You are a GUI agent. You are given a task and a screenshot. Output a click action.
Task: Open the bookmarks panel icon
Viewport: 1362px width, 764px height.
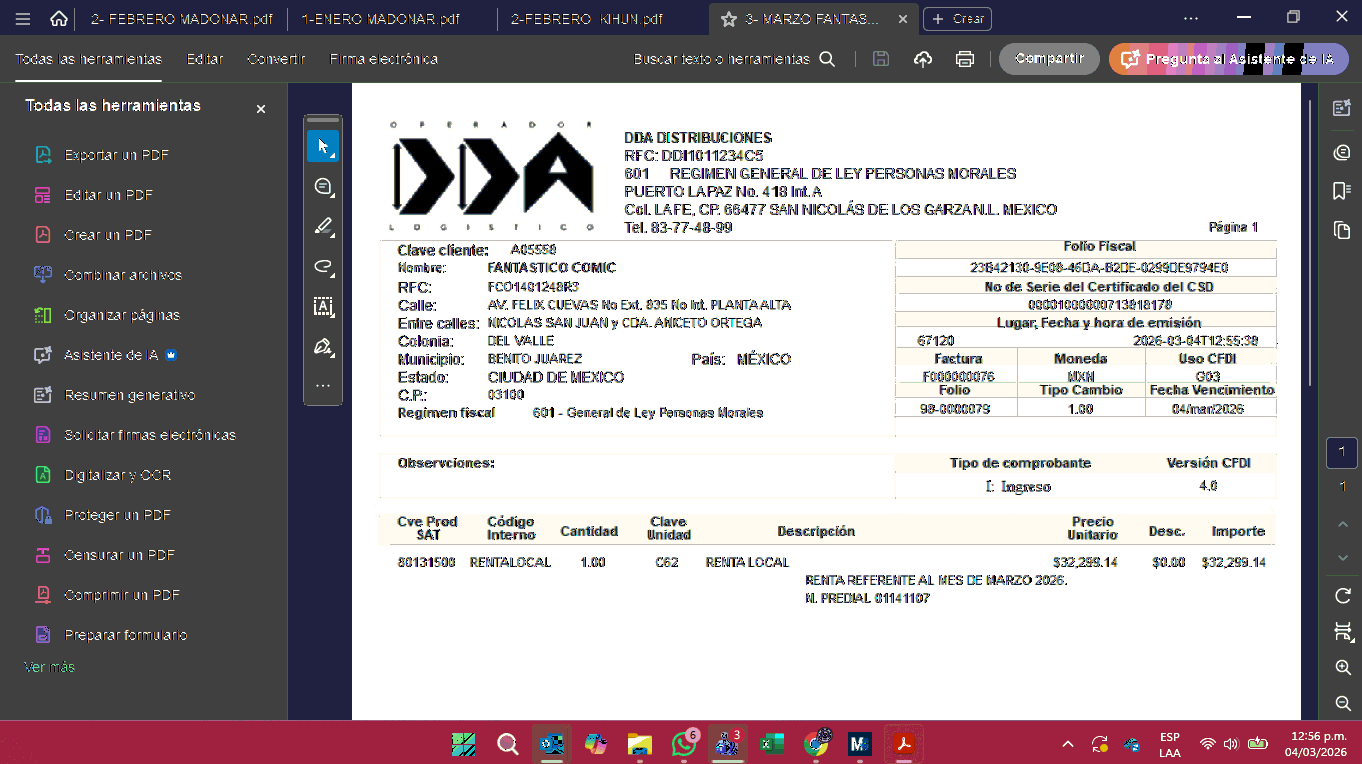(x=1341, y=191)
